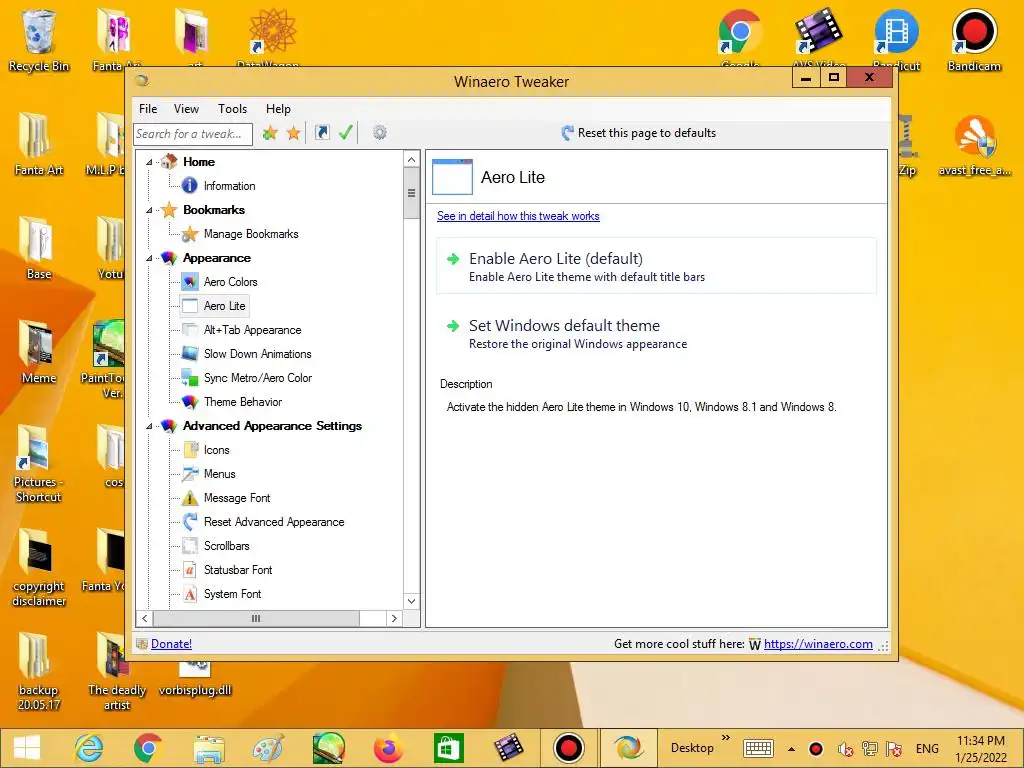The width and height of the screenshot is (1024, 768).
Task: Expand the Desktop toolbar chevron on taskbar
Action: point(726,738)
